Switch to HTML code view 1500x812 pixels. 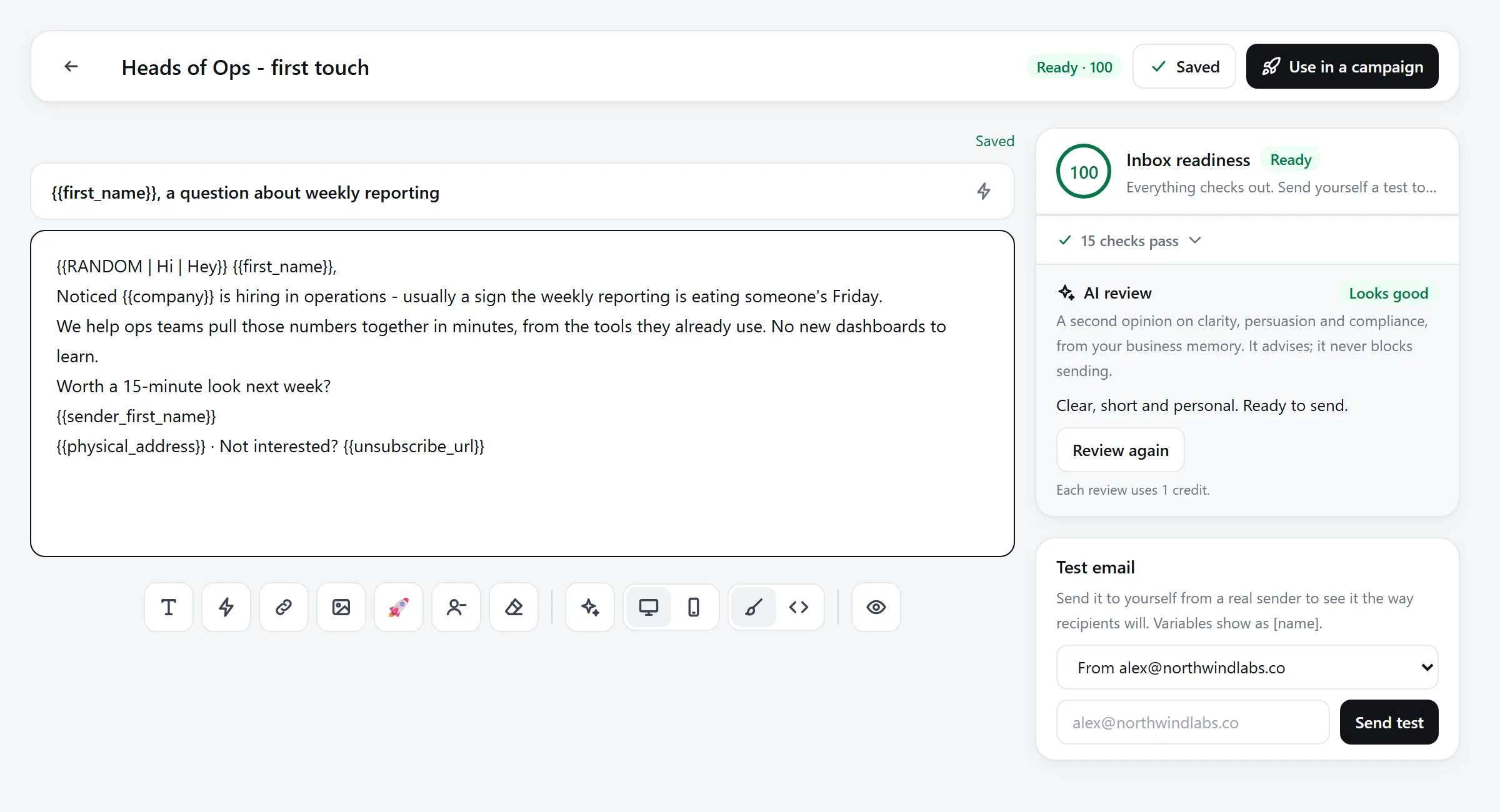coord(799,607)
